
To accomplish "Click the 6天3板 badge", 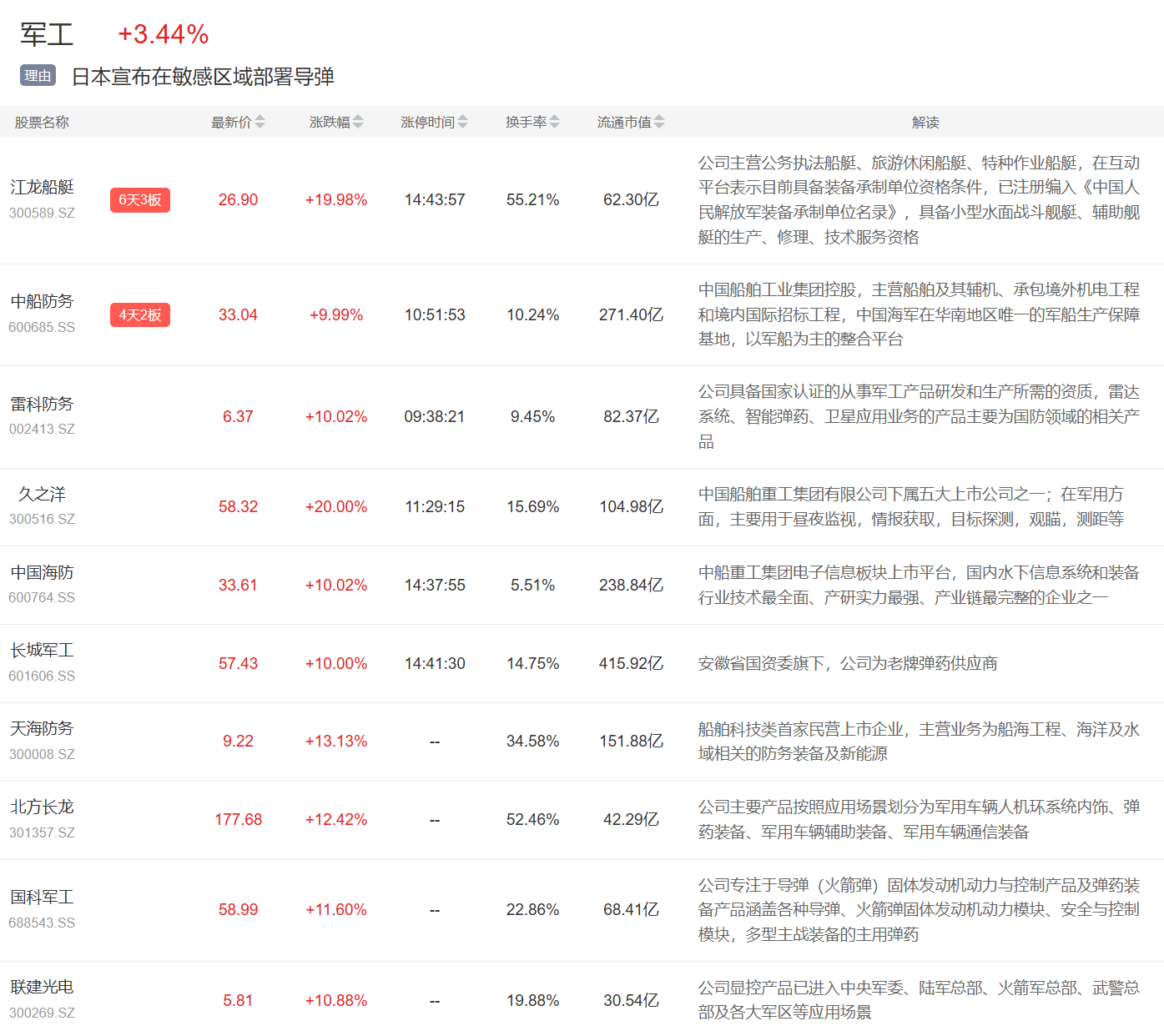I will 139,200.
